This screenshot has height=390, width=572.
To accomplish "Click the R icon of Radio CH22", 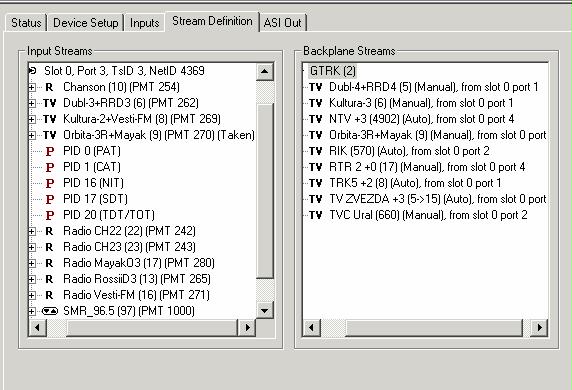I will (x=49, y=231).
